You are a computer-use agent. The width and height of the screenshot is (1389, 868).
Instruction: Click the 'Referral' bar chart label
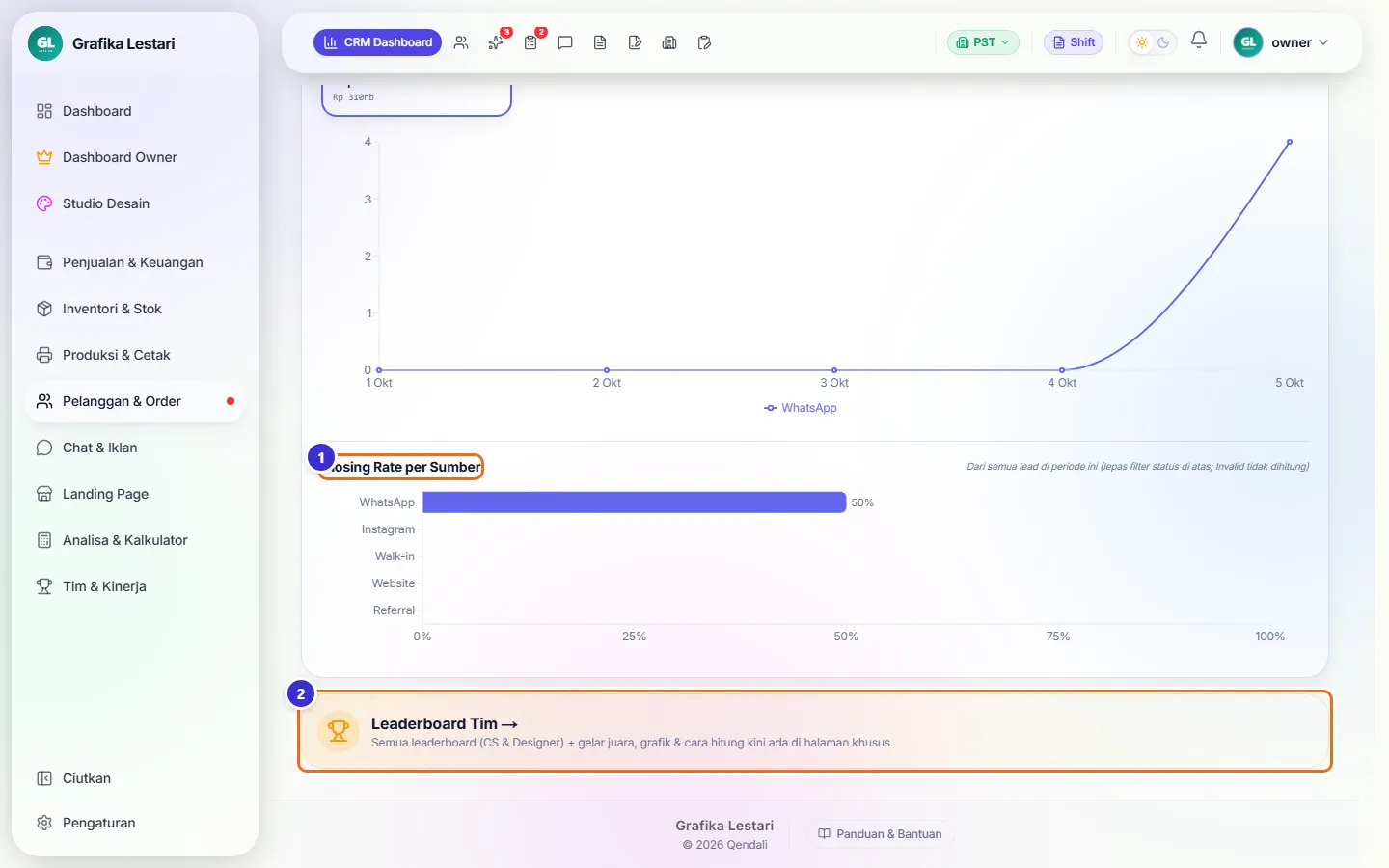pyautogui.click(x=394, y=610)
